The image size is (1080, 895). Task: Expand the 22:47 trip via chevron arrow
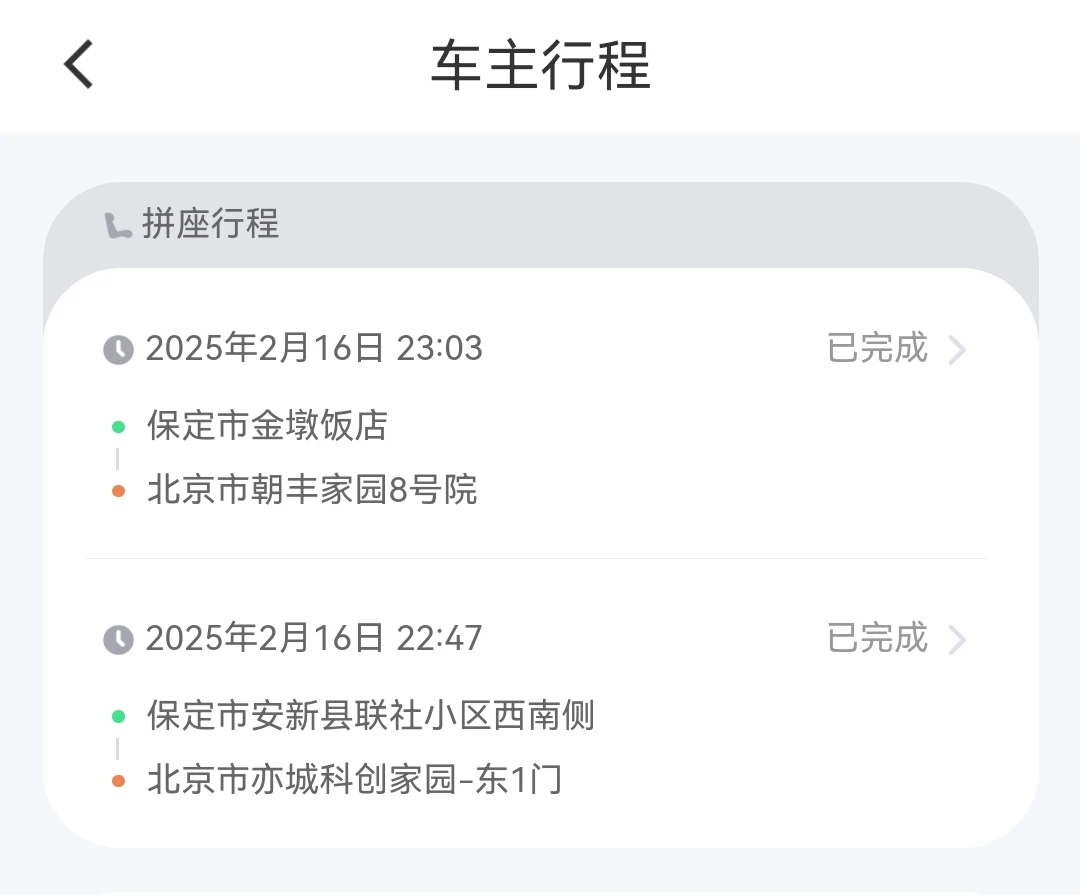coord(957,639)
